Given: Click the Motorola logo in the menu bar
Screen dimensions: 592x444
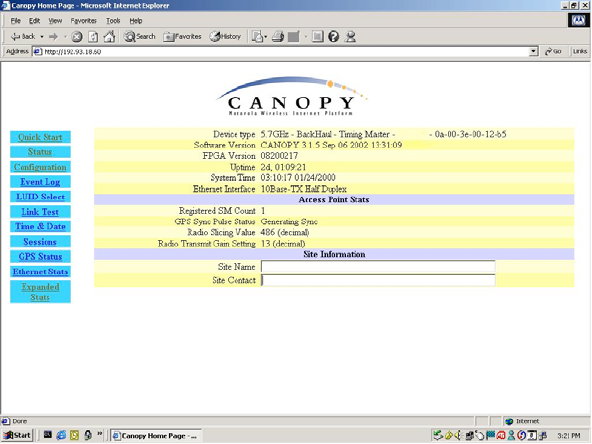Looking at the screenshot, I should coord(578,20).
